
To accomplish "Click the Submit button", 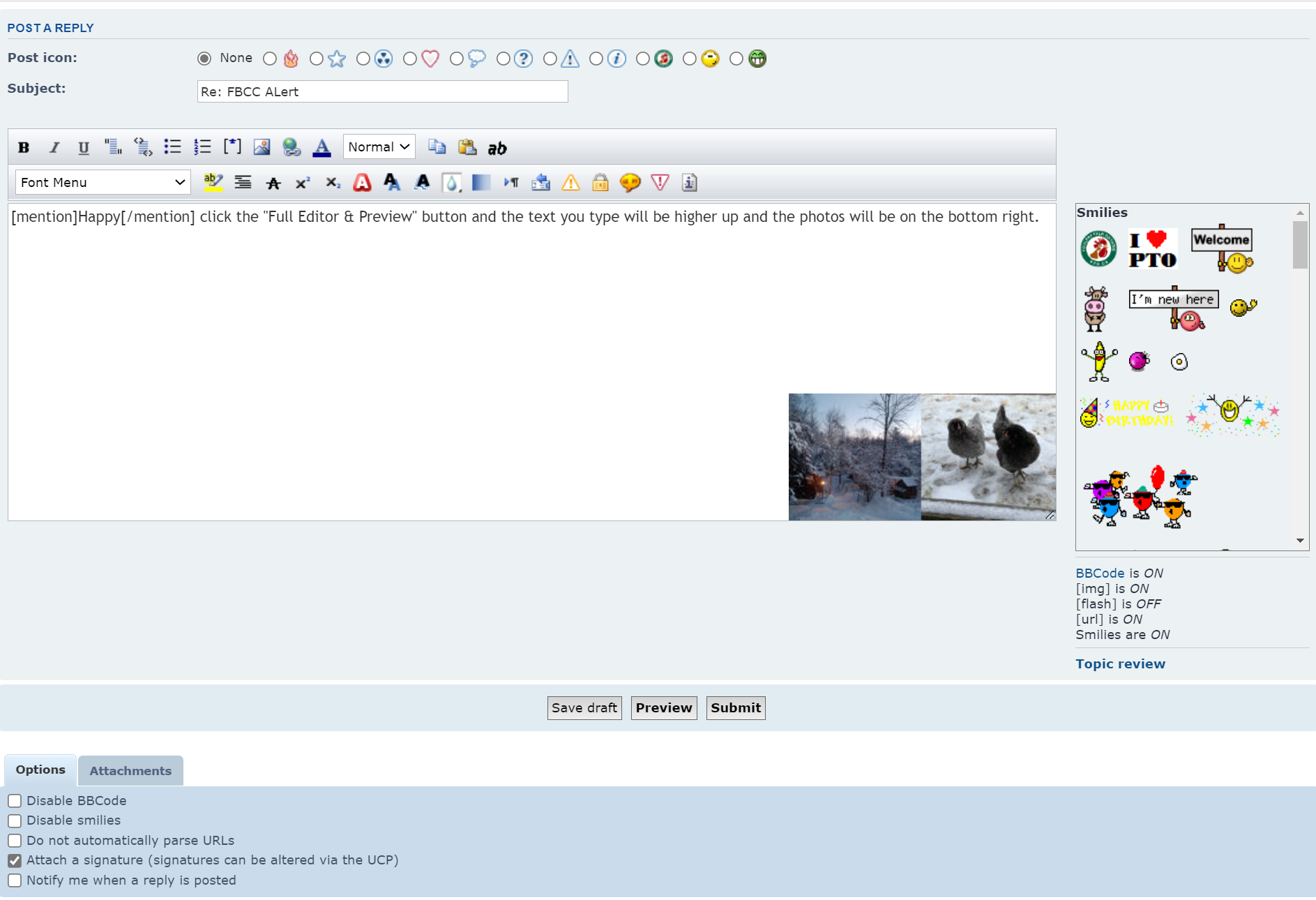I will click(x=735, y=708).
